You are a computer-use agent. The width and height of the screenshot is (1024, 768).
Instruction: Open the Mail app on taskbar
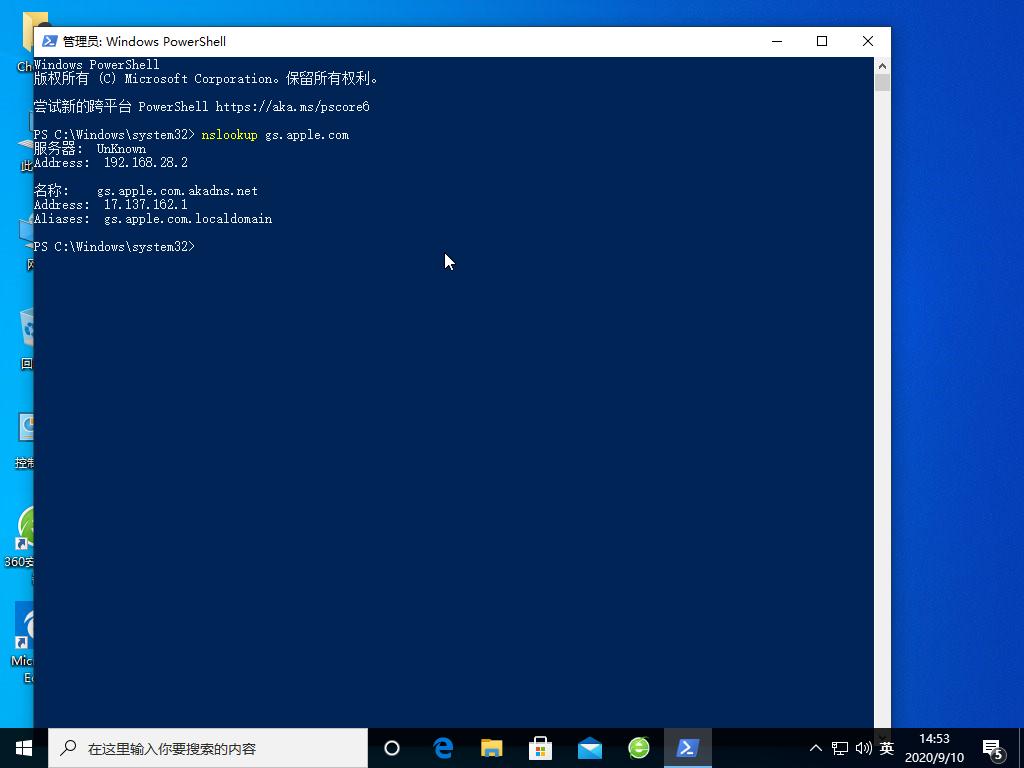(590, 748)
